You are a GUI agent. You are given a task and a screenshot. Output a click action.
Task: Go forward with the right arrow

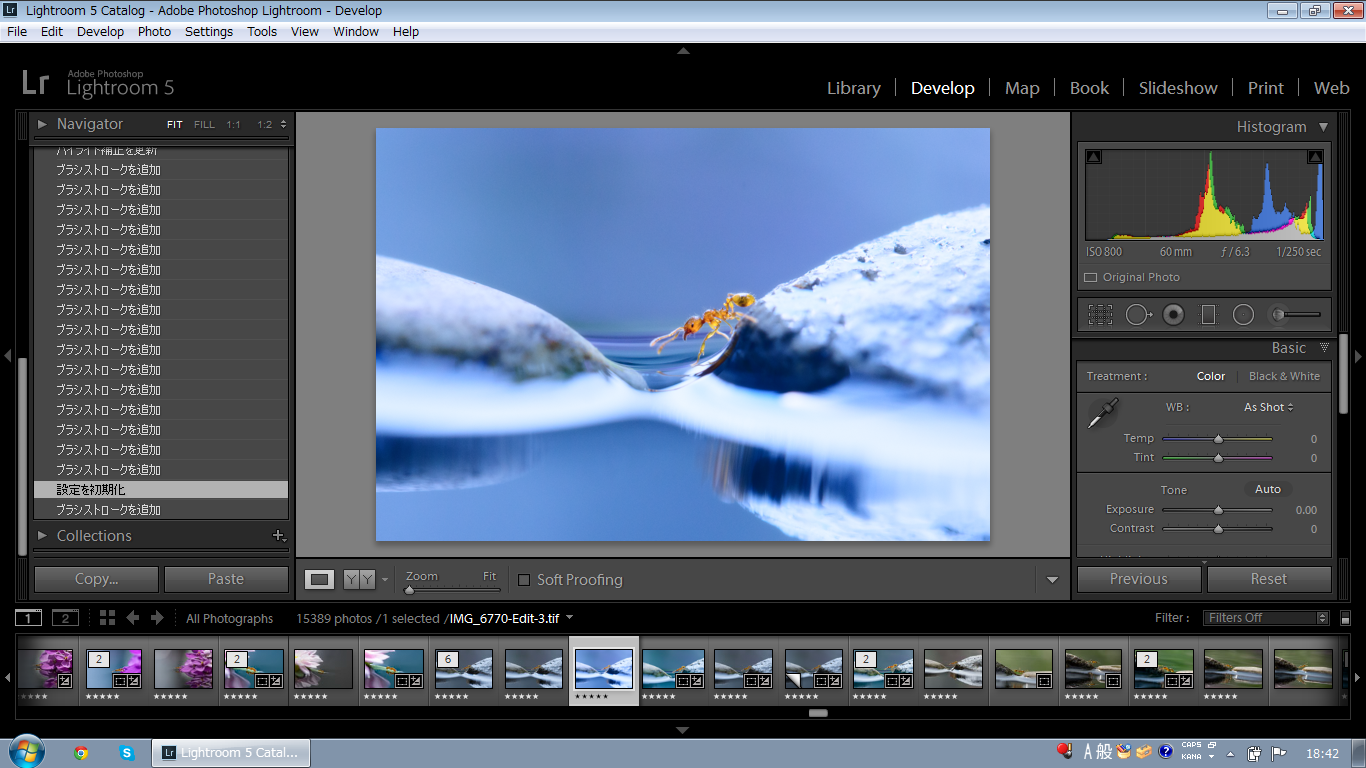tap(156, 617)
